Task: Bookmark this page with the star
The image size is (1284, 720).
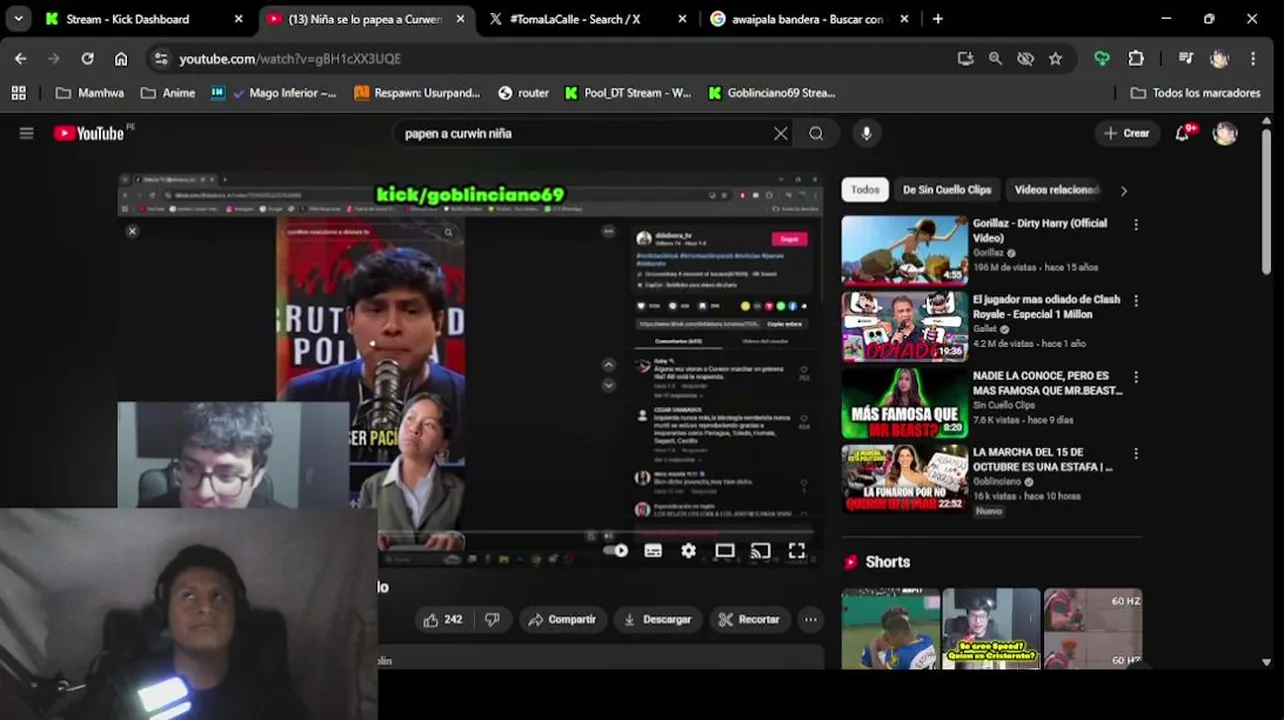Action: tap(1055, 59)
